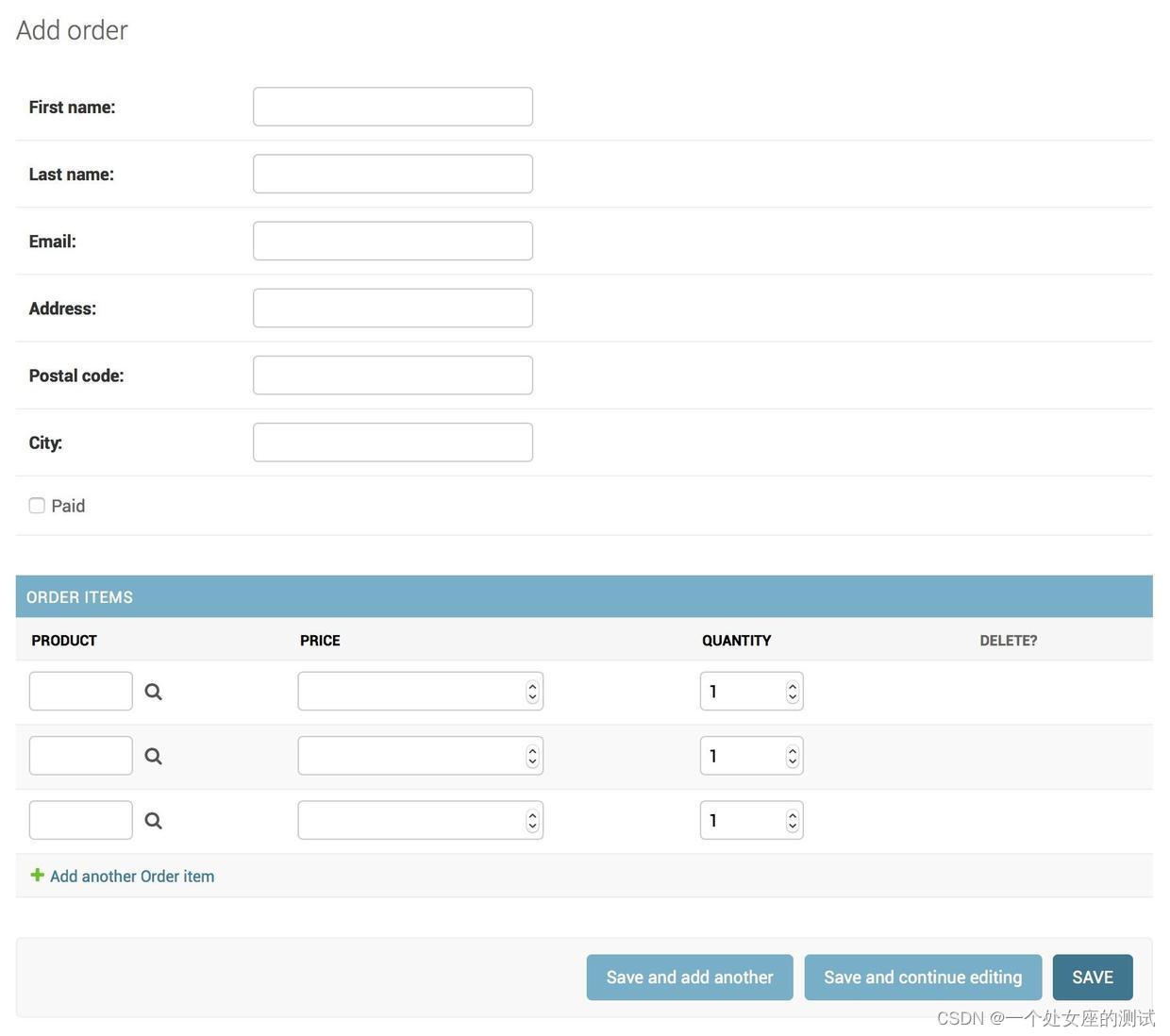Click the PRODUCT column header
Screen dimensions: 1170x1036
(x=64, y=641)
